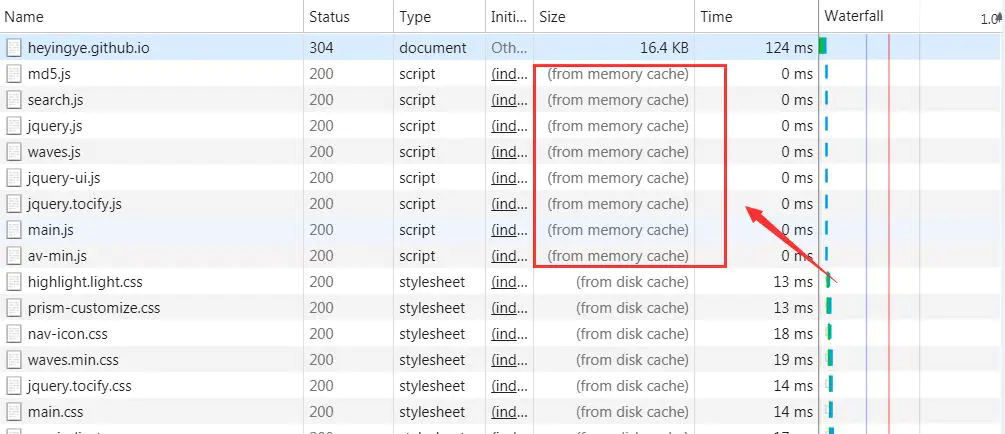Click the file icon beside search.js
This screenshot has height=434, width=1005.
point(14,100)
